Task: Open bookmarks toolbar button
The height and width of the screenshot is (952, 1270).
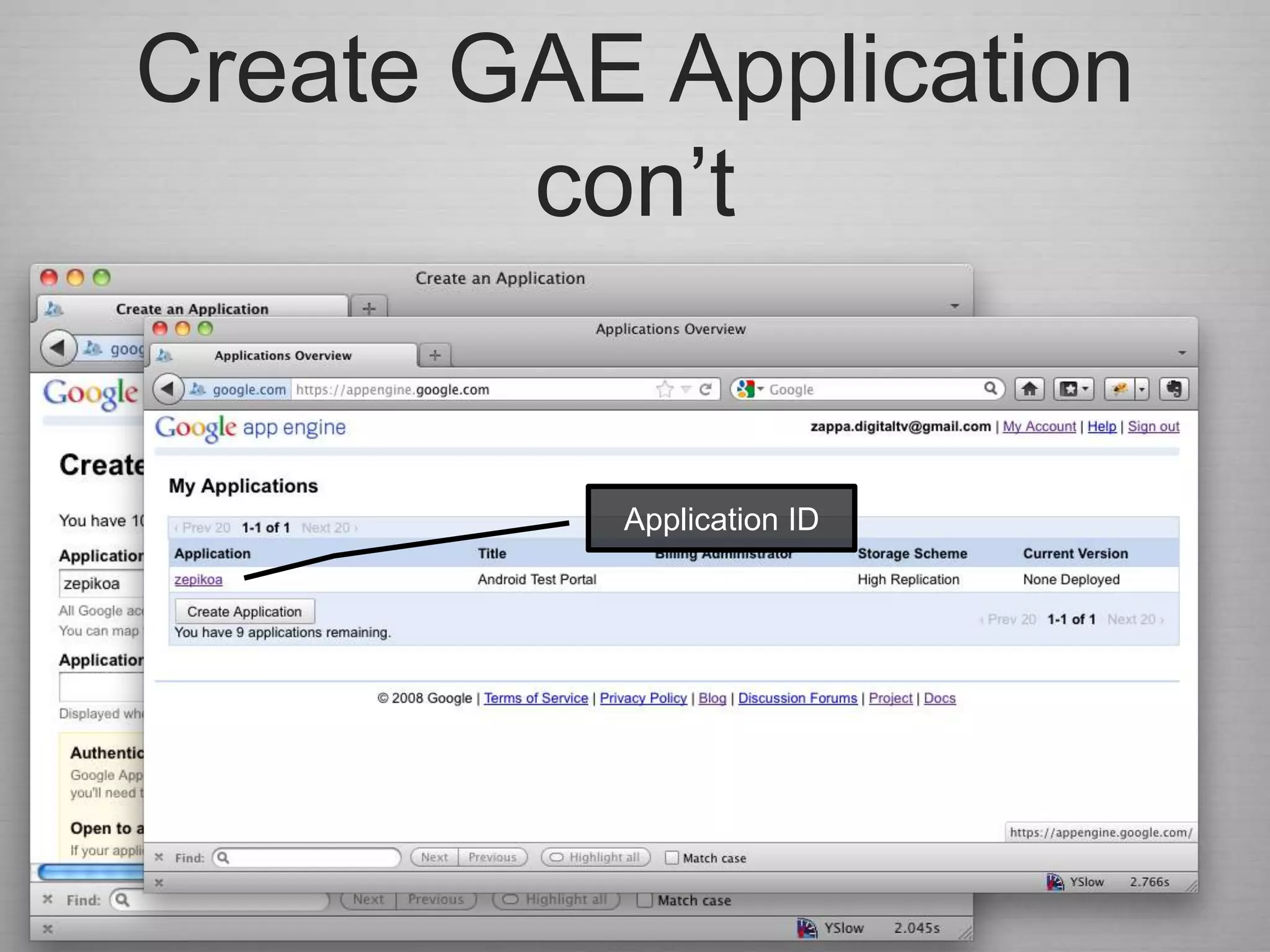Action: click(1073, 389)
